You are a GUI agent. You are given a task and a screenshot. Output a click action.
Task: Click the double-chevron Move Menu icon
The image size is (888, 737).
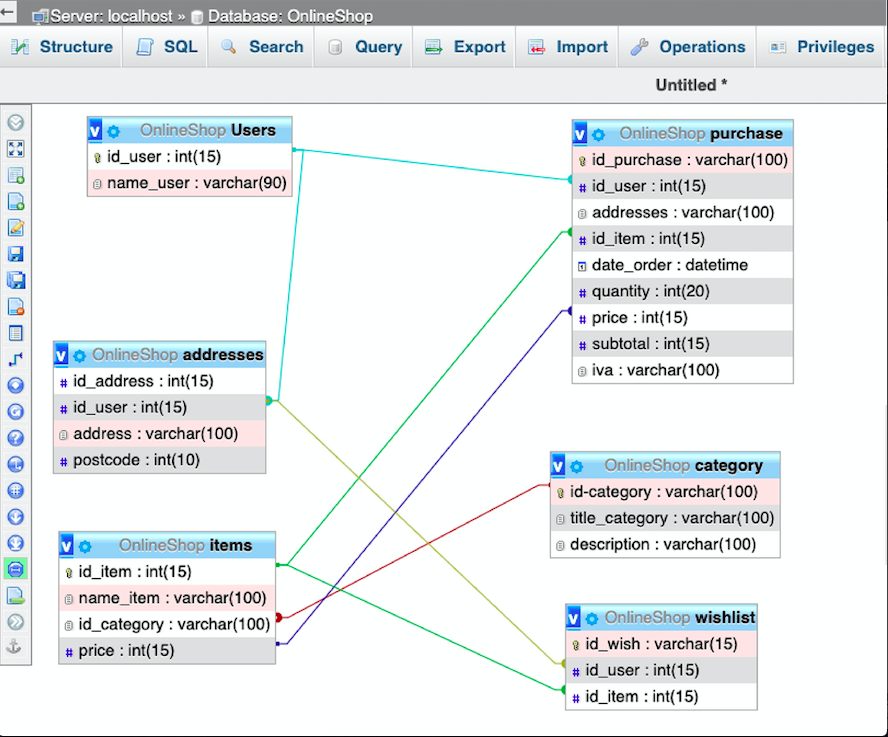(x=14, y=621)
